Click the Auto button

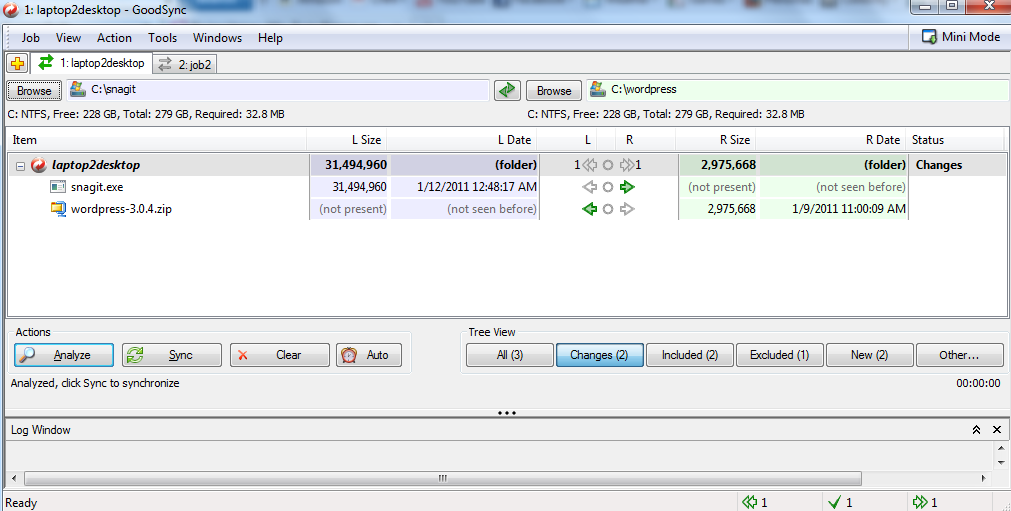tap(369, 355)
